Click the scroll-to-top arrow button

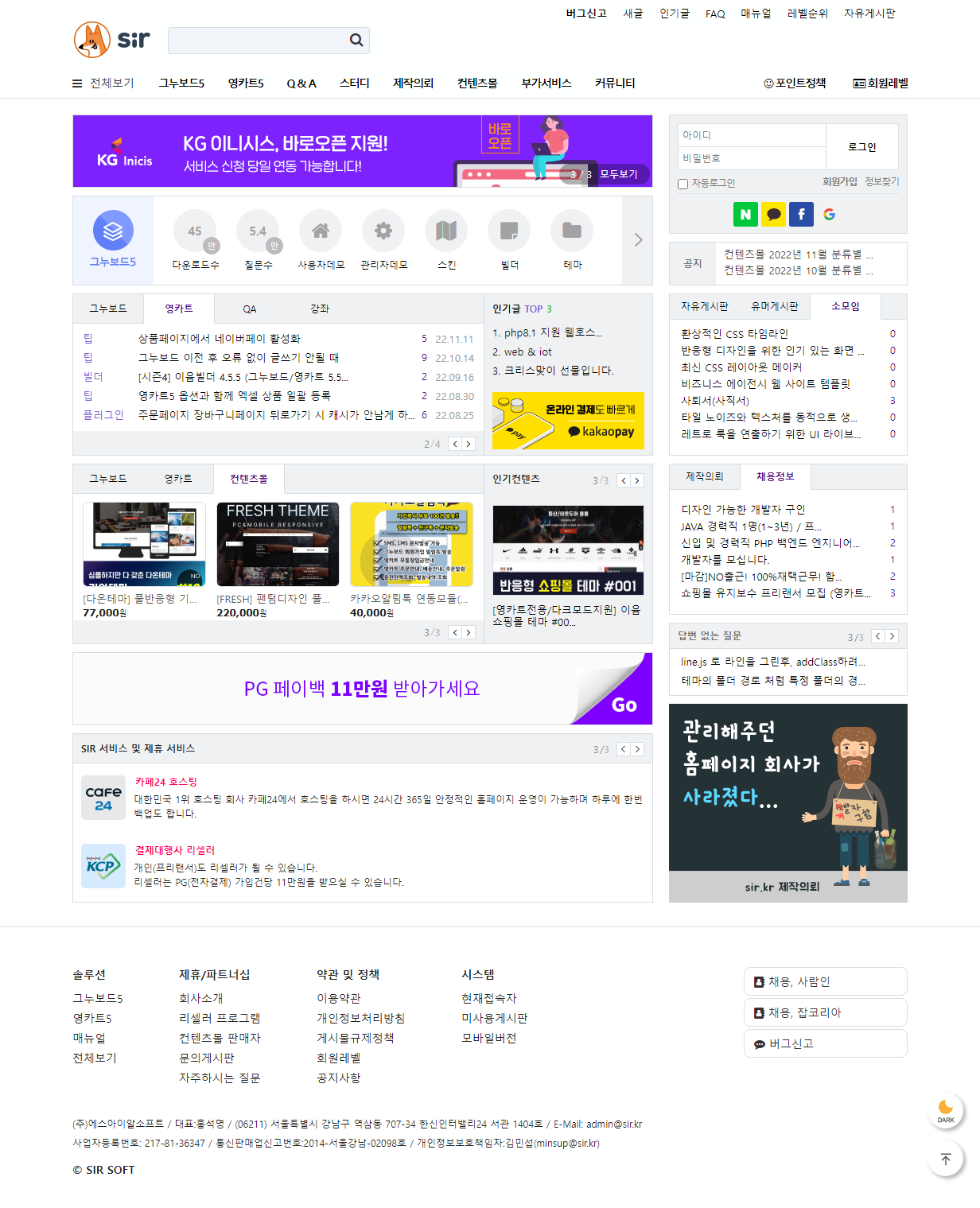pos(946,1159)
